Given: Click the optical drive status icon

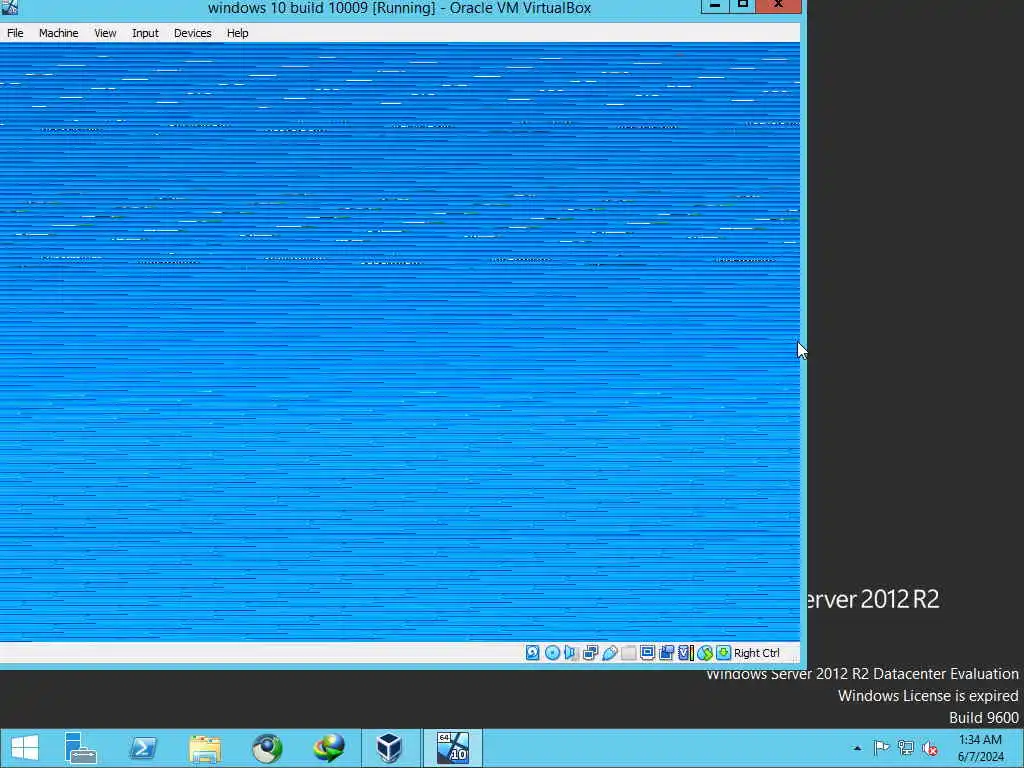Looking at the screenshot, I should tap(552, 652).
